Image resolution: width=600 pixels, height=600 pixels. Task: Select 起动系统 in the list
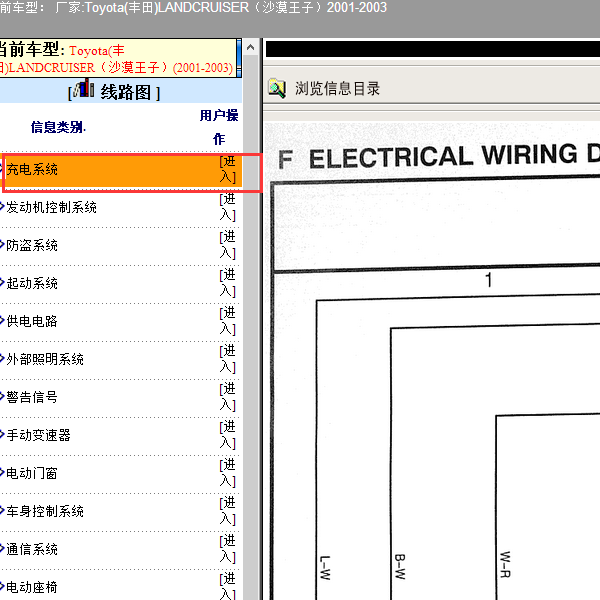point(32,283)
